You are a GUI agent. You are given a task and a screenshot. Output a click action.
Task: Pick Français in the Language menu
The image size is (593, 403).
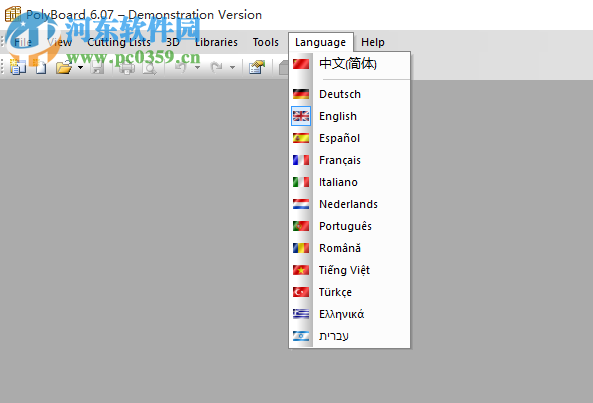tap(349, 160)
